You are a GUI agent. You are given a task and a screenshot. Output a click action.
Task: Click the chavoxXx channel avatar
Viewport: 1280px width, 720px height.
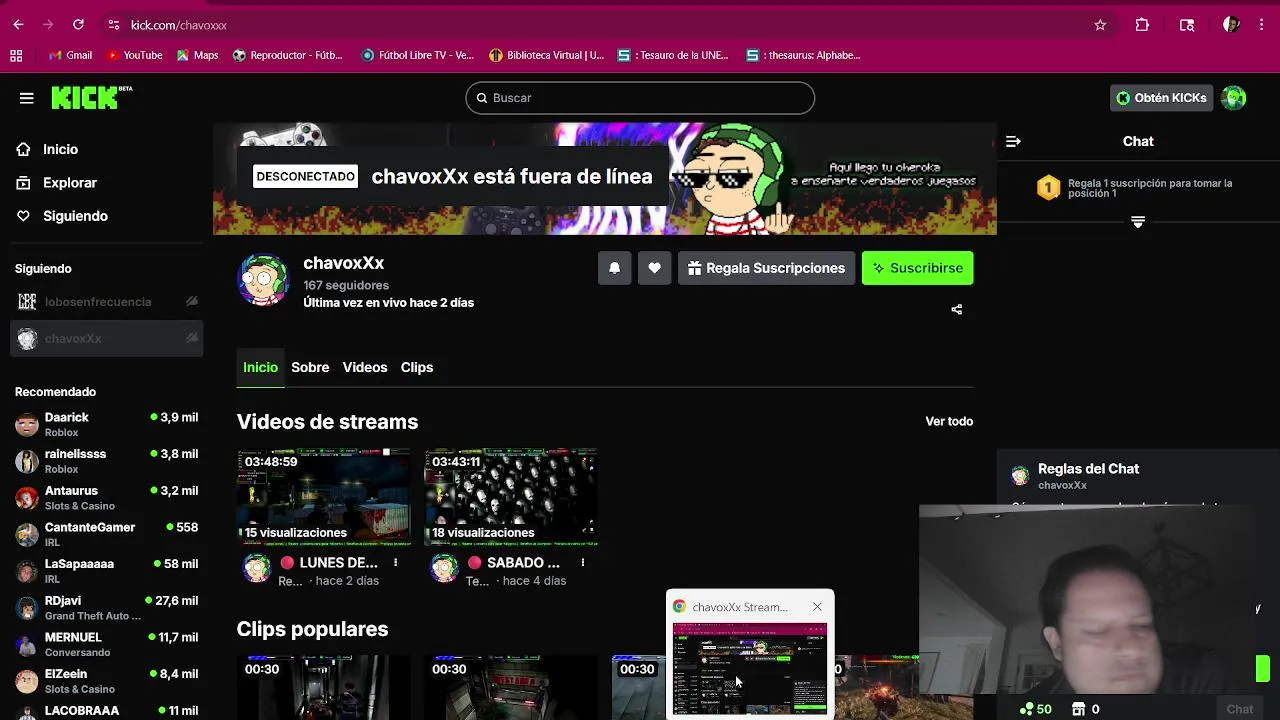pyautogui.click(x=263, y=279)
